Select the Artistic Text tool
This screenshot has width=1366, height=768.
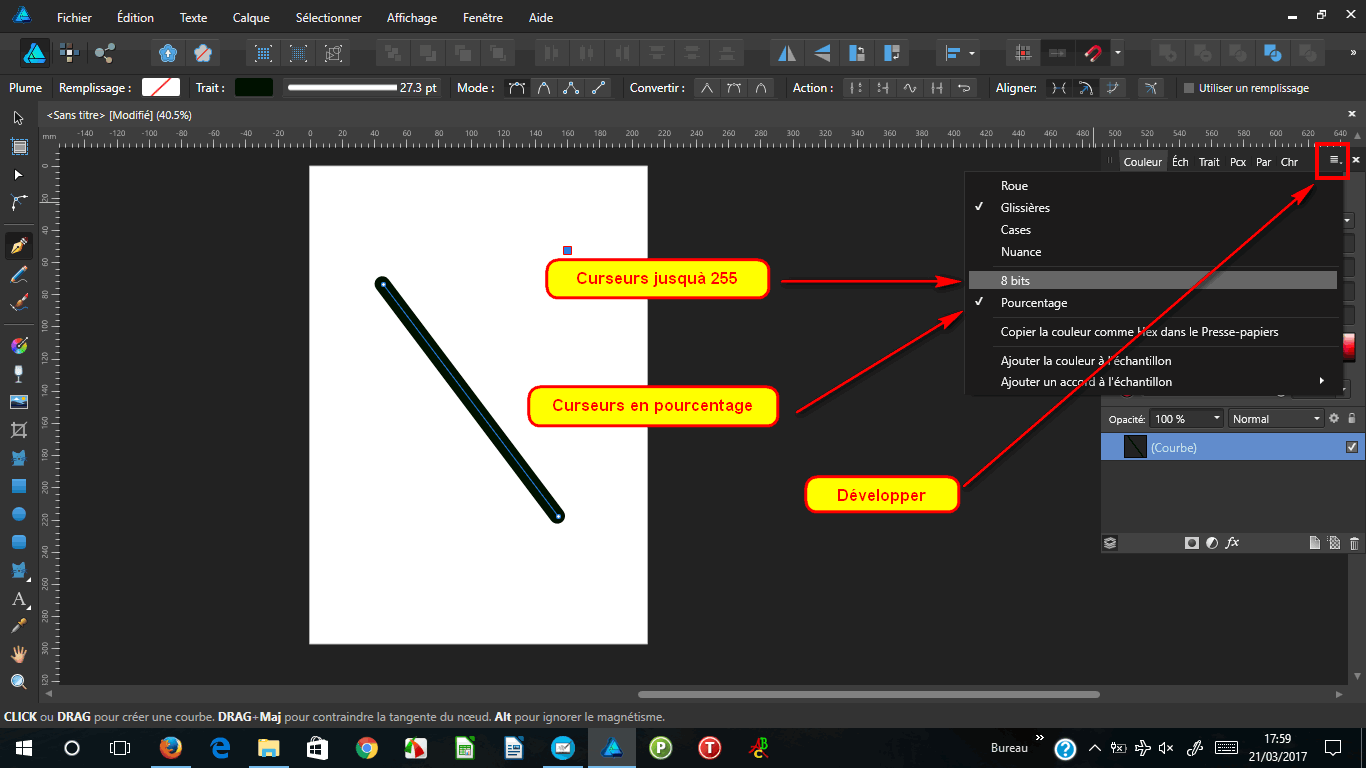(x=18, y=599)
